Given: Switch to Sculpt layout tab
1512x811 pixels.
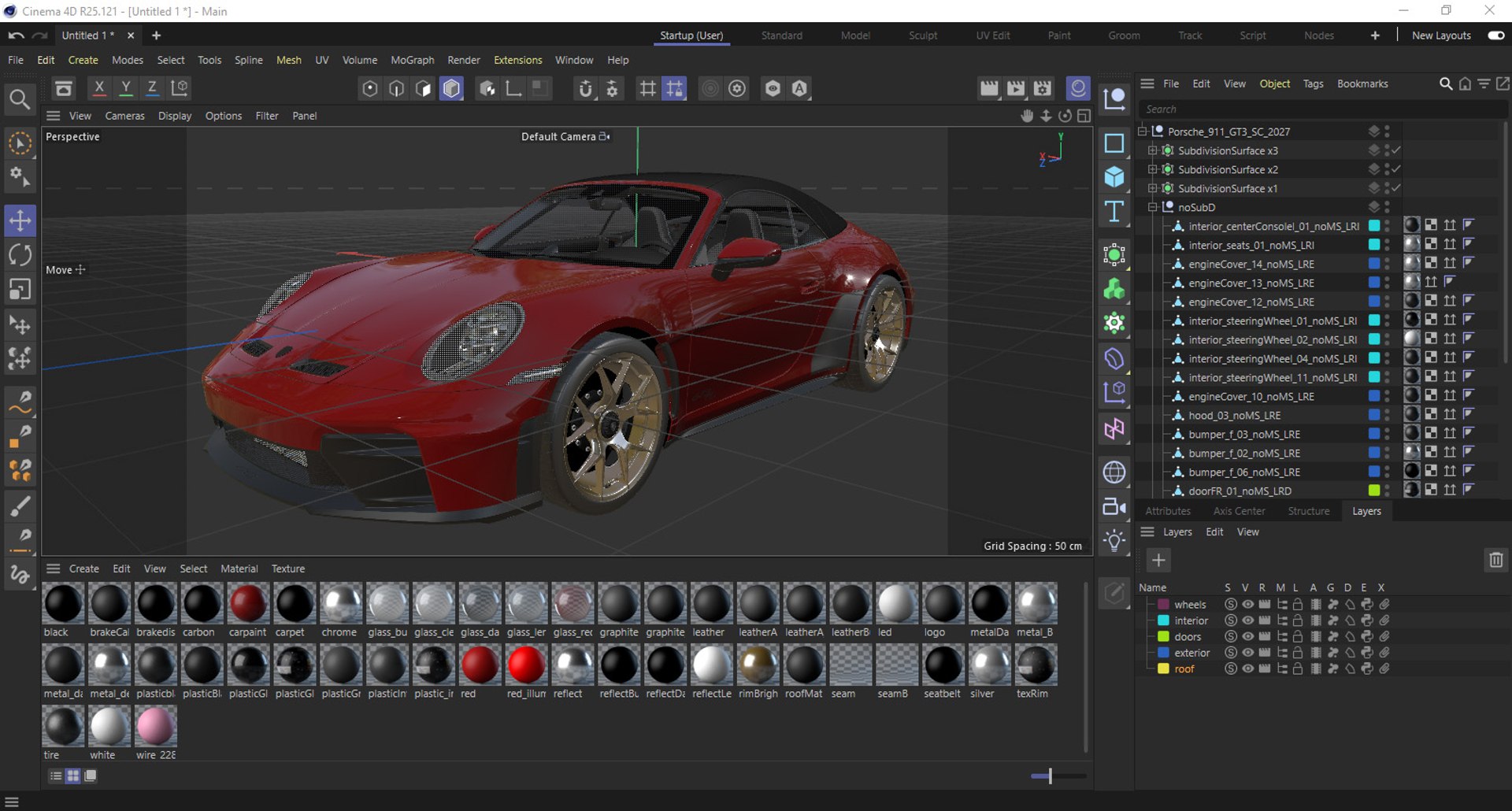Looking at the screenshot, I should click(923, 35).
